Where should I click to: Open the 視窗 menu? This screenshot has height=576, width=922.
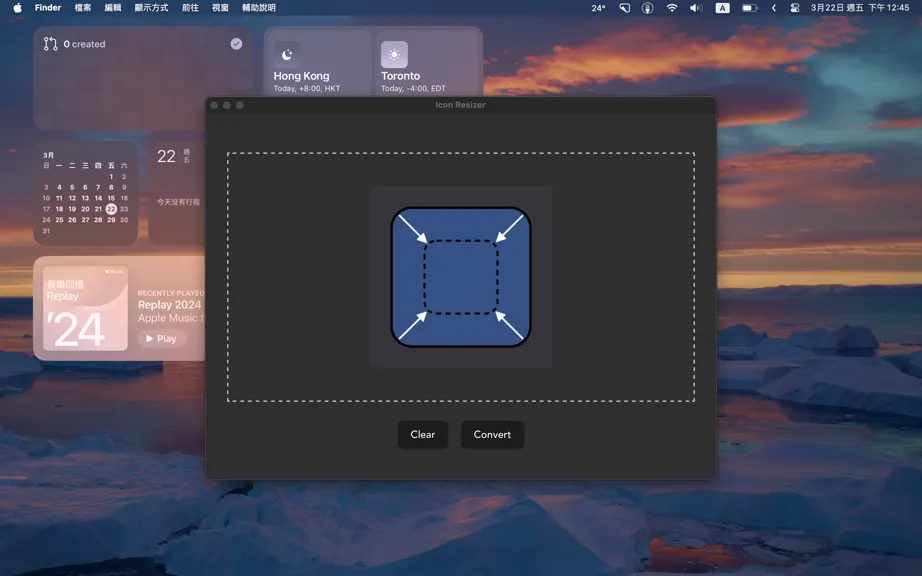(x=220, y=8)
